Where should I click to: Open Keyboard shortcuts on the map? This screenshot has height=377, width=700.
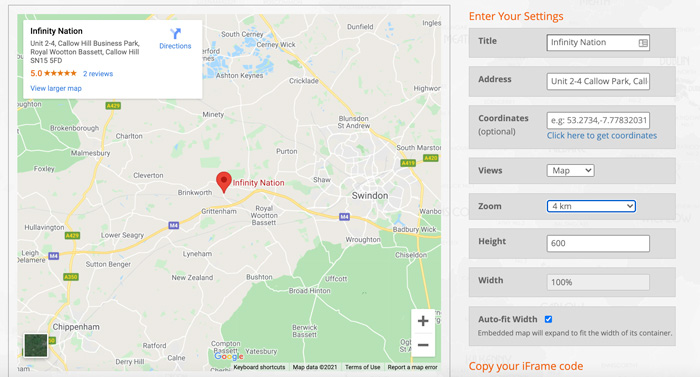pyautogui.click(x=259, y=367)
